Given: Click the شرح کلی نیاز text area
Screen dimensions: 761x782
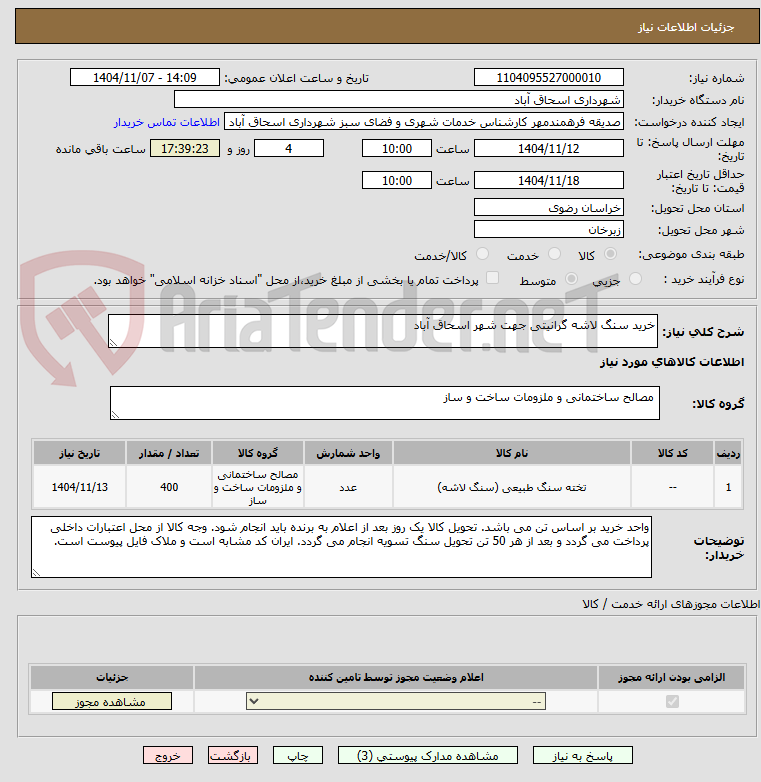Looking at the screenshot, I should coord(383,331).
